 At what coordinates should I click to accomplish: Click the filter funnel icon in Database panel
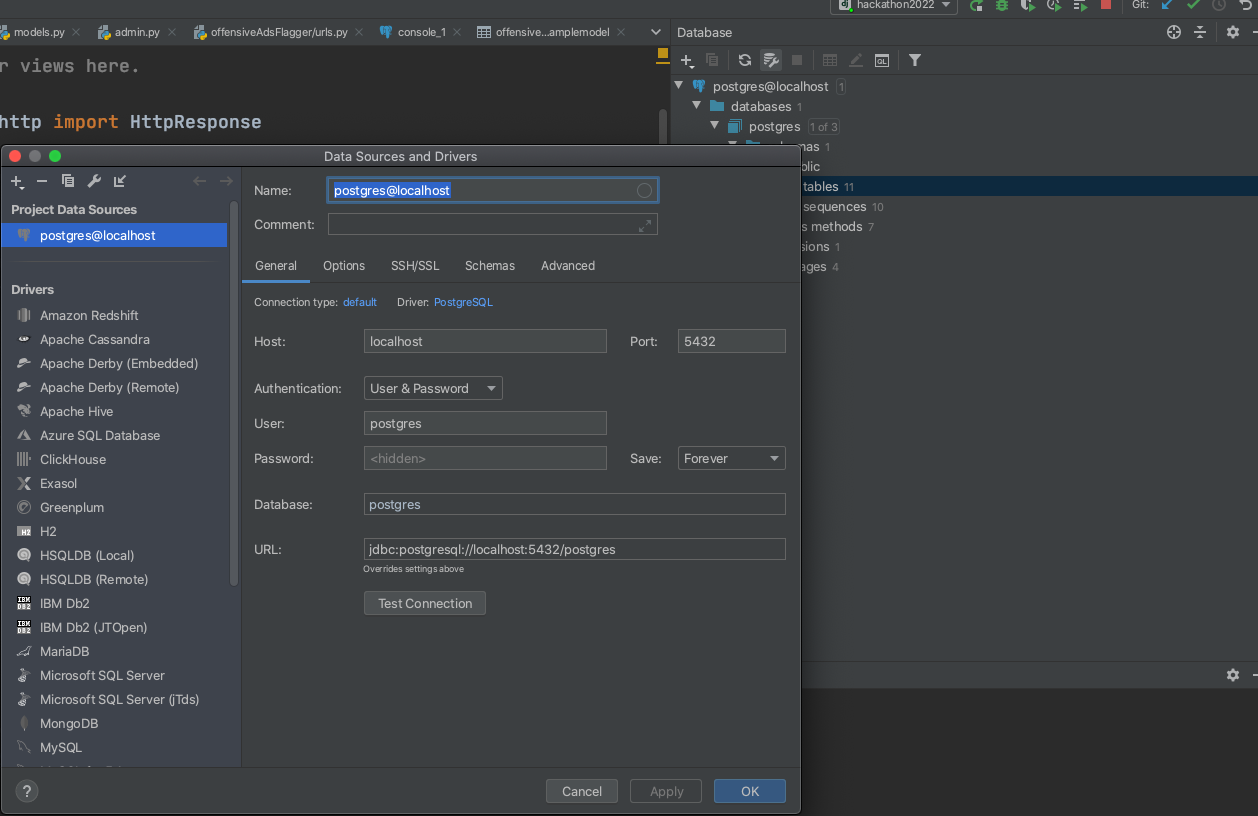click(914, 60)
